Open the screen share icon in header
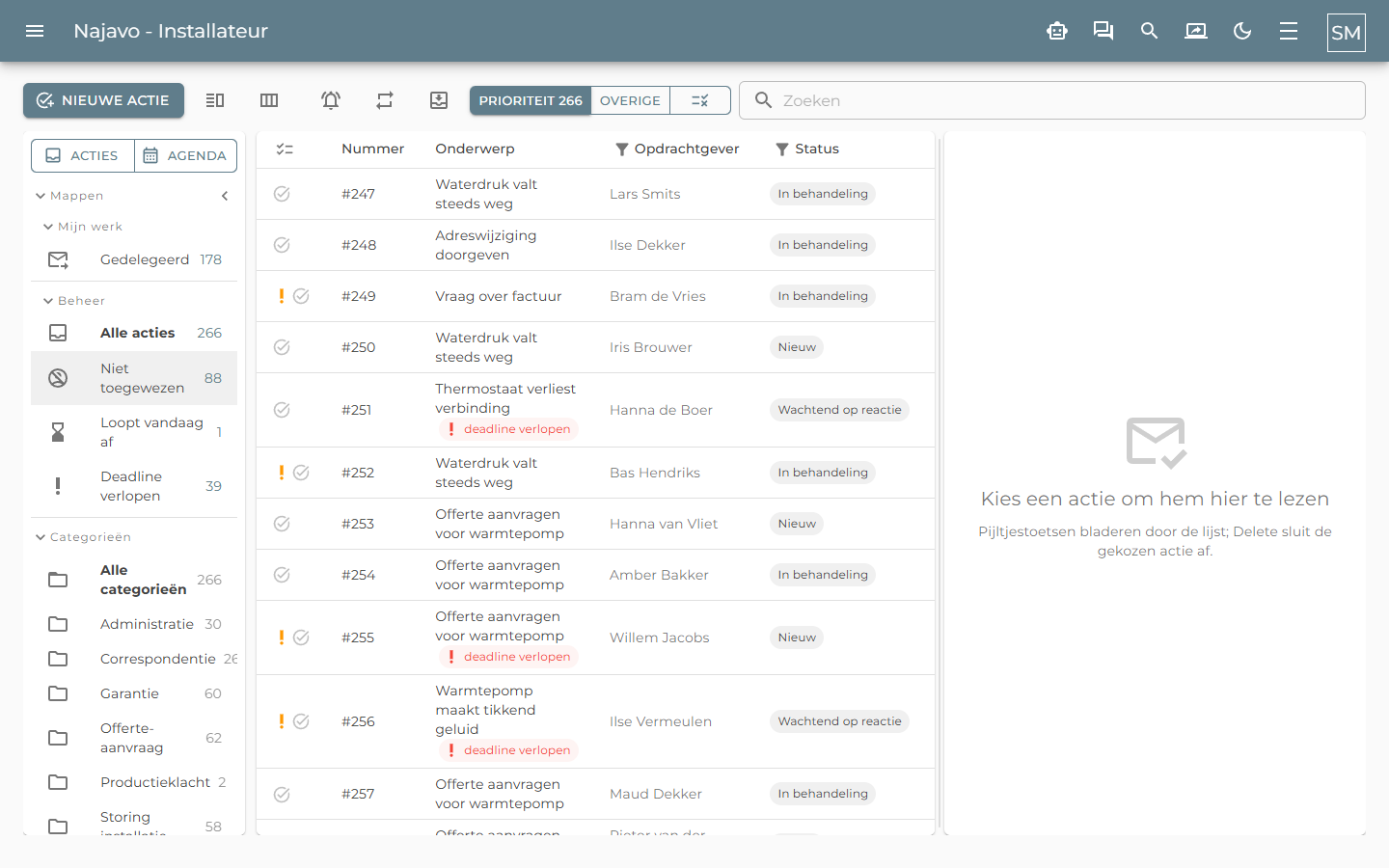 click(x=1196, y=31)
